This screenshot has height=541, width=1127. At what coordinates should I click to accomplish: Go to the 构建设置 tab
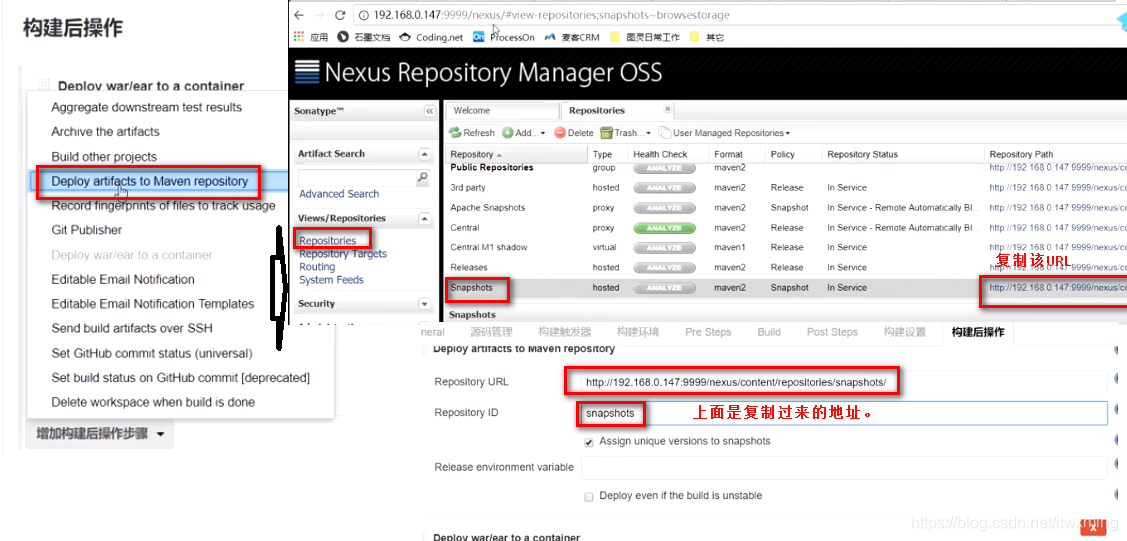905,332
